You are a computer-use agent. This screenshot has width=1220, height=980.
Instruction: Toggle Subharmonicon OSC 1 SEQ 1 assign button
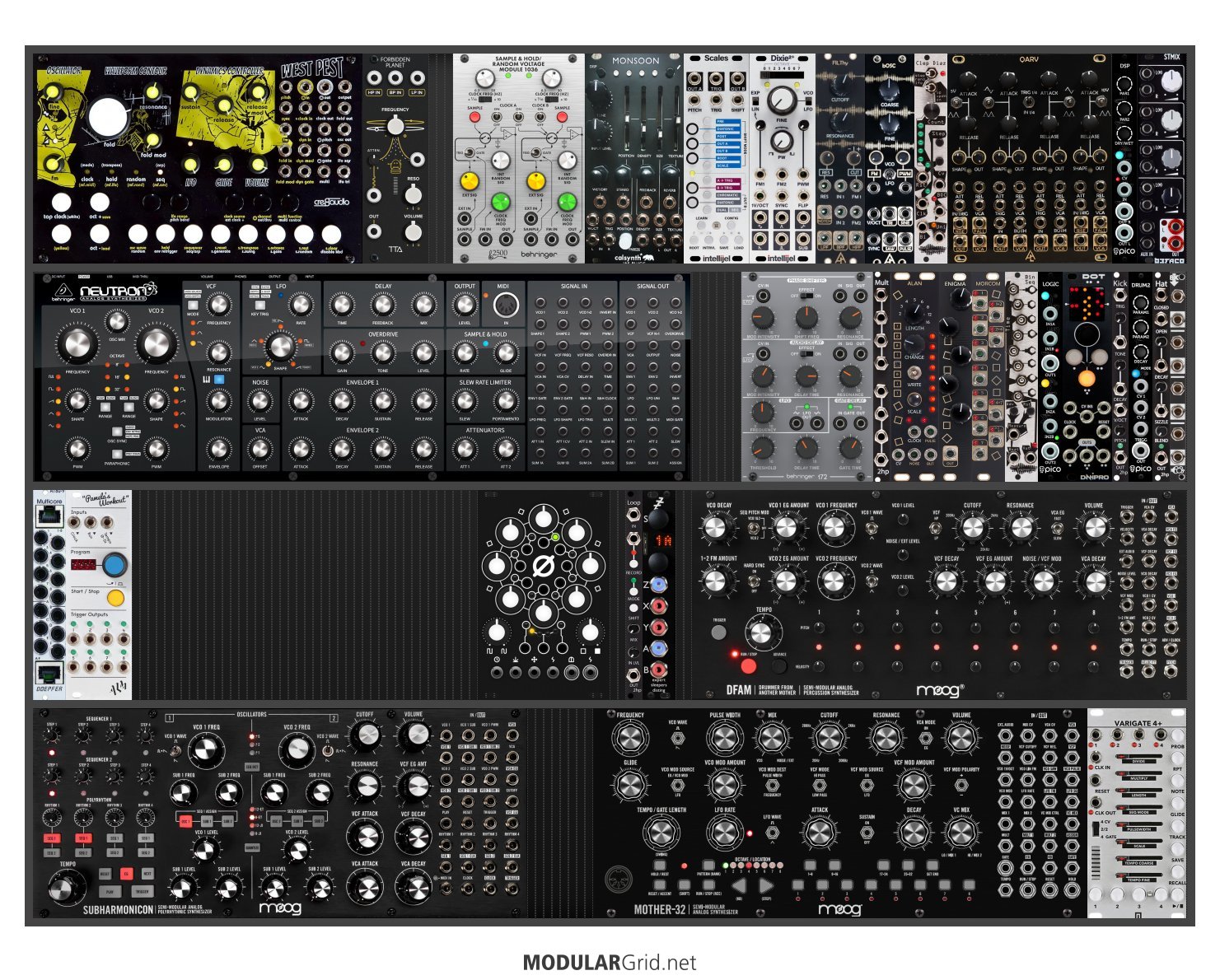185,821
